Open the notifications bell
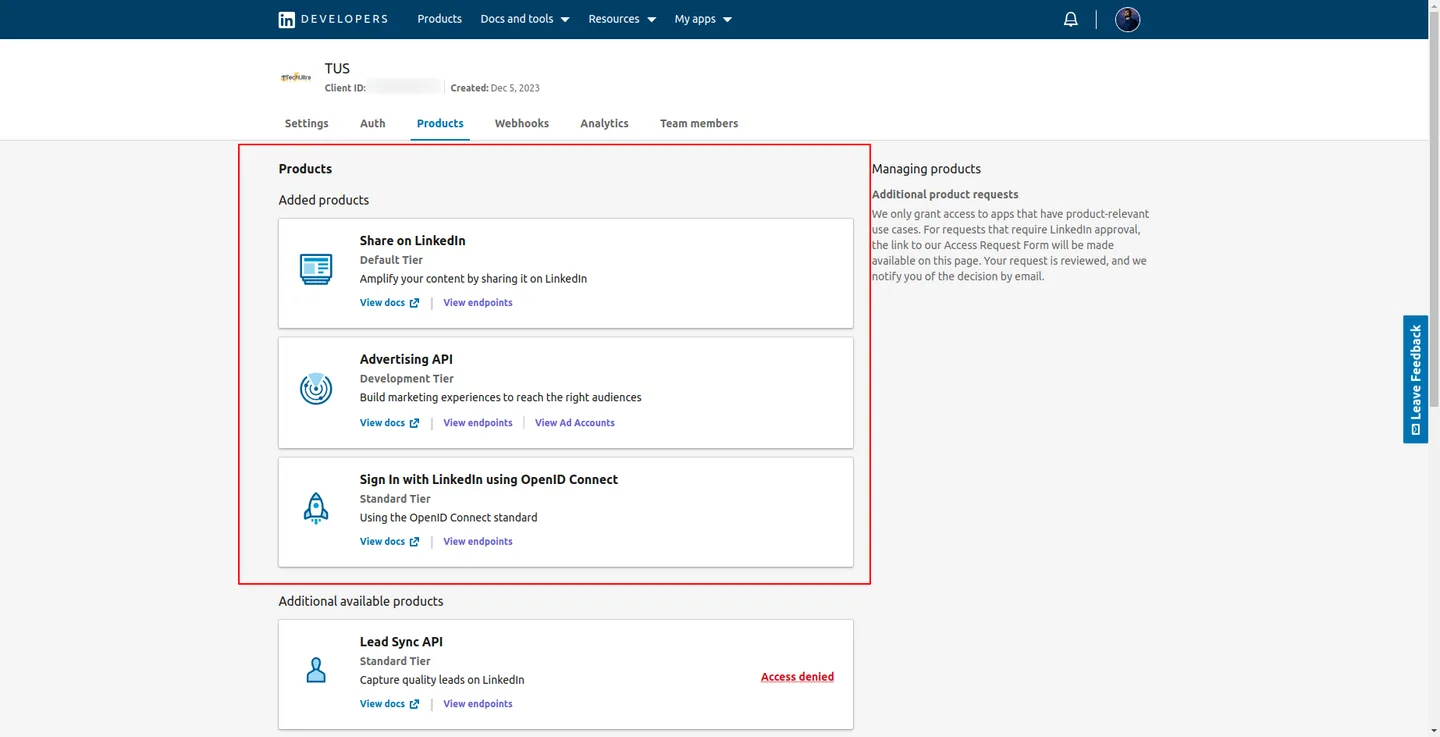The height and width of the screenshot is (737, 1440). pyautogui.click(x=1071, y=19)
